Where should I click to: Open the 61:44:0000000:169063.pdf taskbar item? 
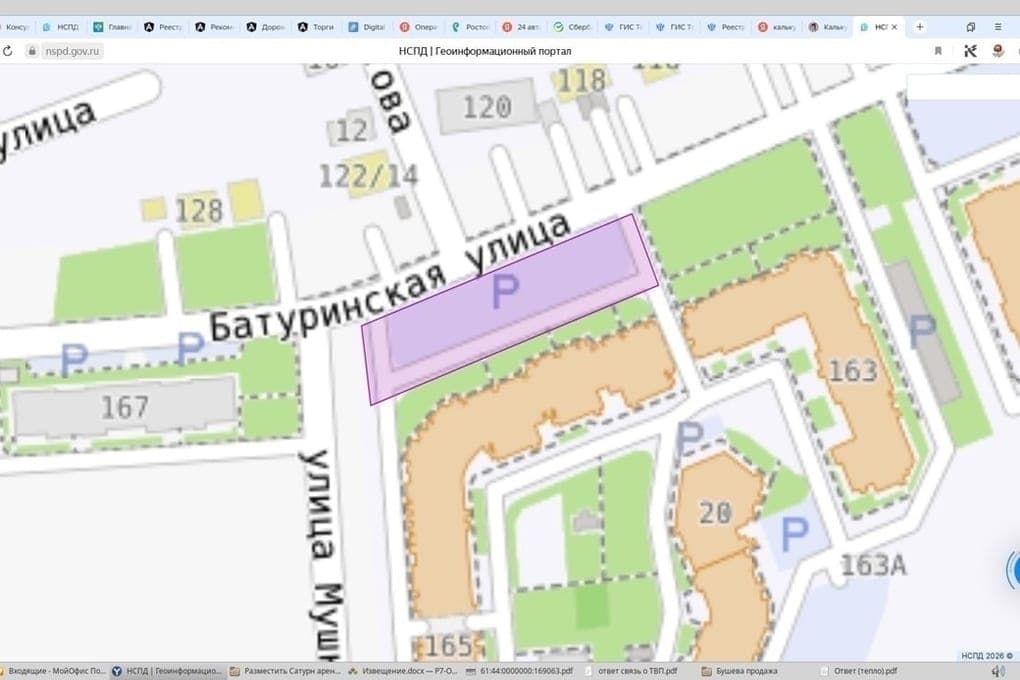click(x=520, y=671)
